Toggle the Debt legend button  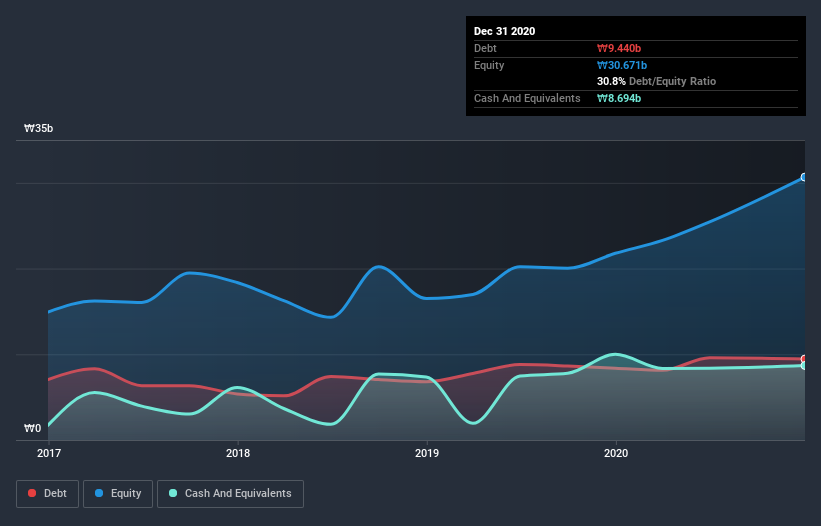tap(47, 494)
